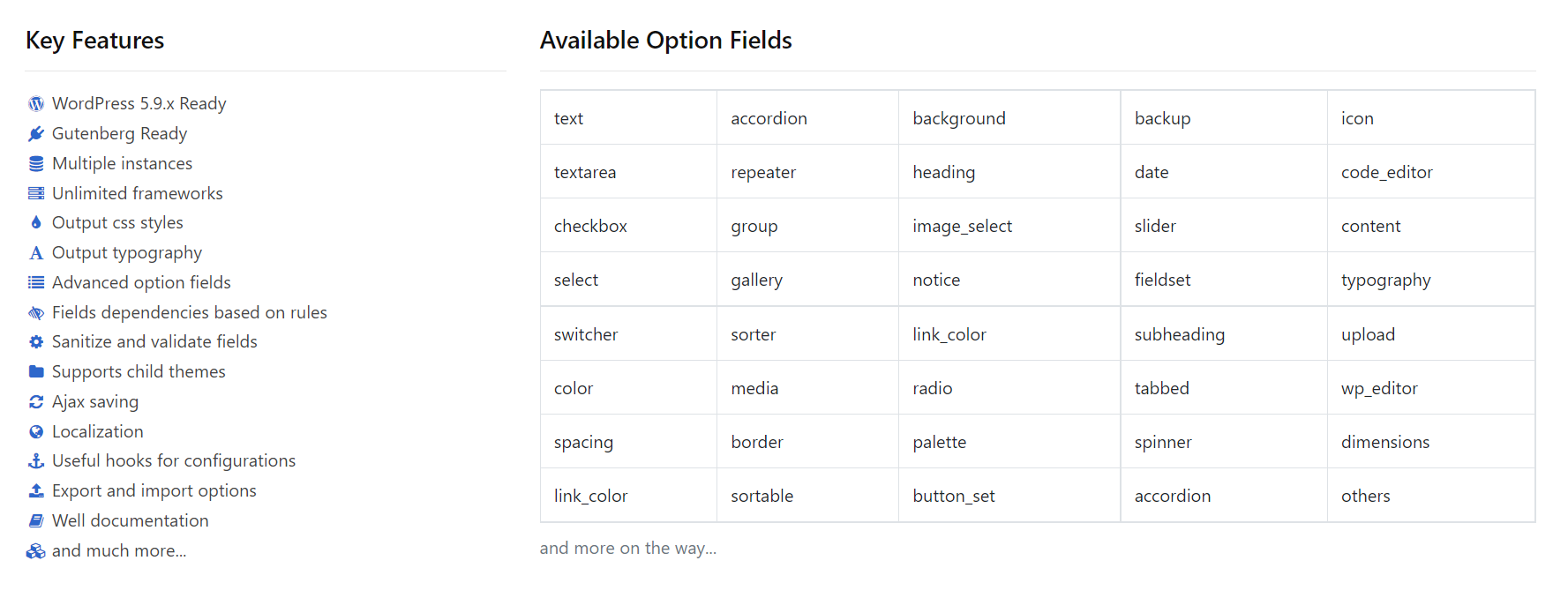Screen dimensions: 1568x598
Task: Click the gear icon beside Sanitize and validate
Action: click(x=36, y=342)
